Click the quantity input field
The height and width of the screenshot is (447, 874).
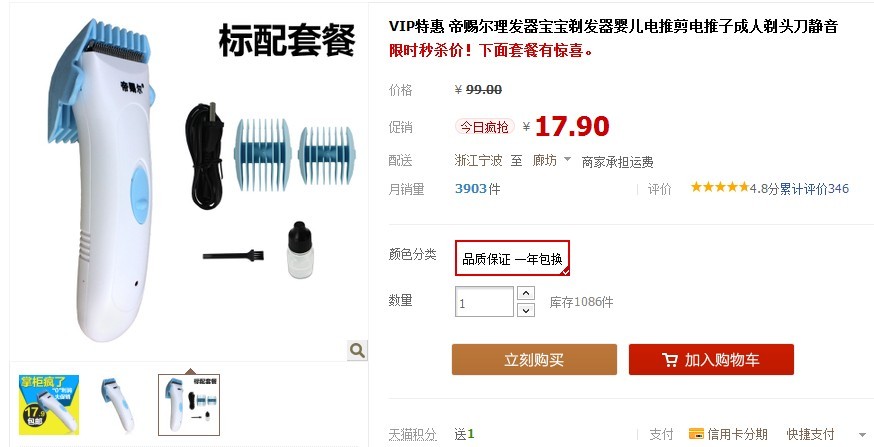click(484, 302)
